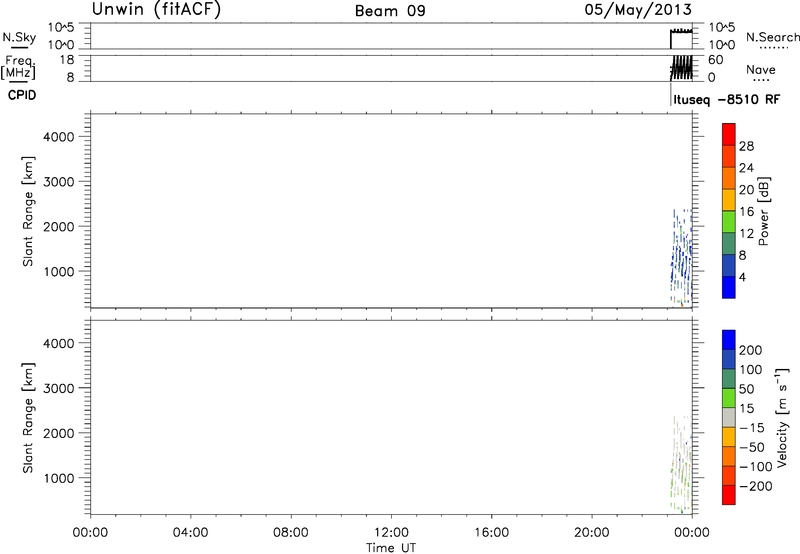The image size is (800, 554).
Task: Click the '60' tick on the Nave axis
Action: click(716, 60)
